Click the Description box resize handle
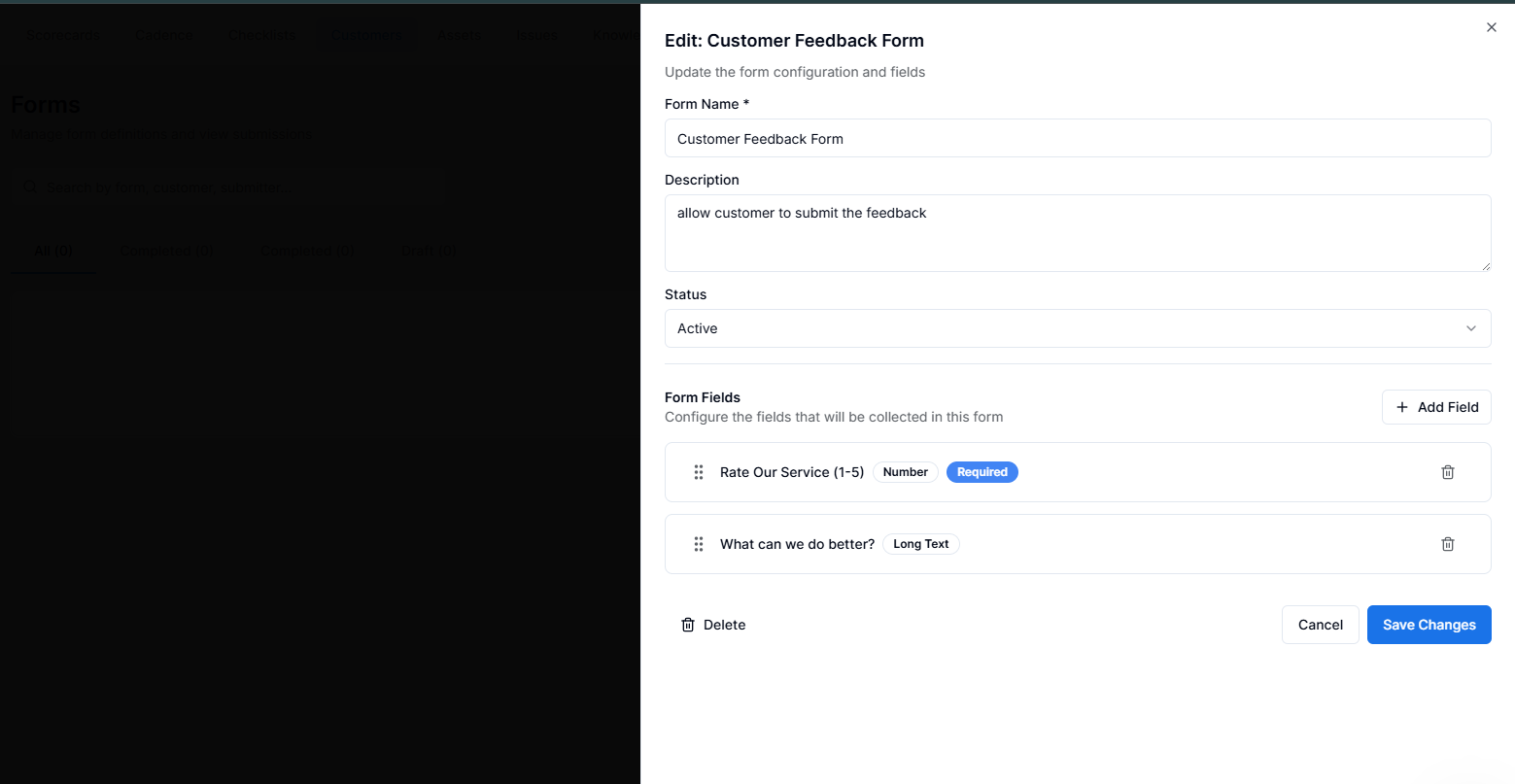Image resolution: width=1515 pixels, height=784 pixels. click(x=1485, y=265)
